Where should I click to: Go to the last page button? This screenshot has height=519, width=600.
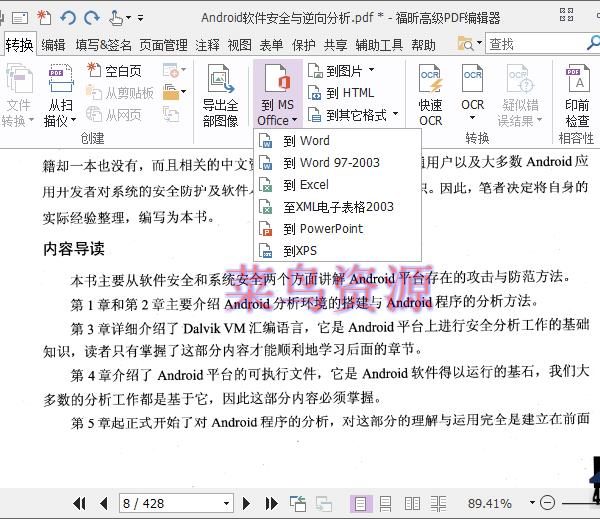click(271, 503)
